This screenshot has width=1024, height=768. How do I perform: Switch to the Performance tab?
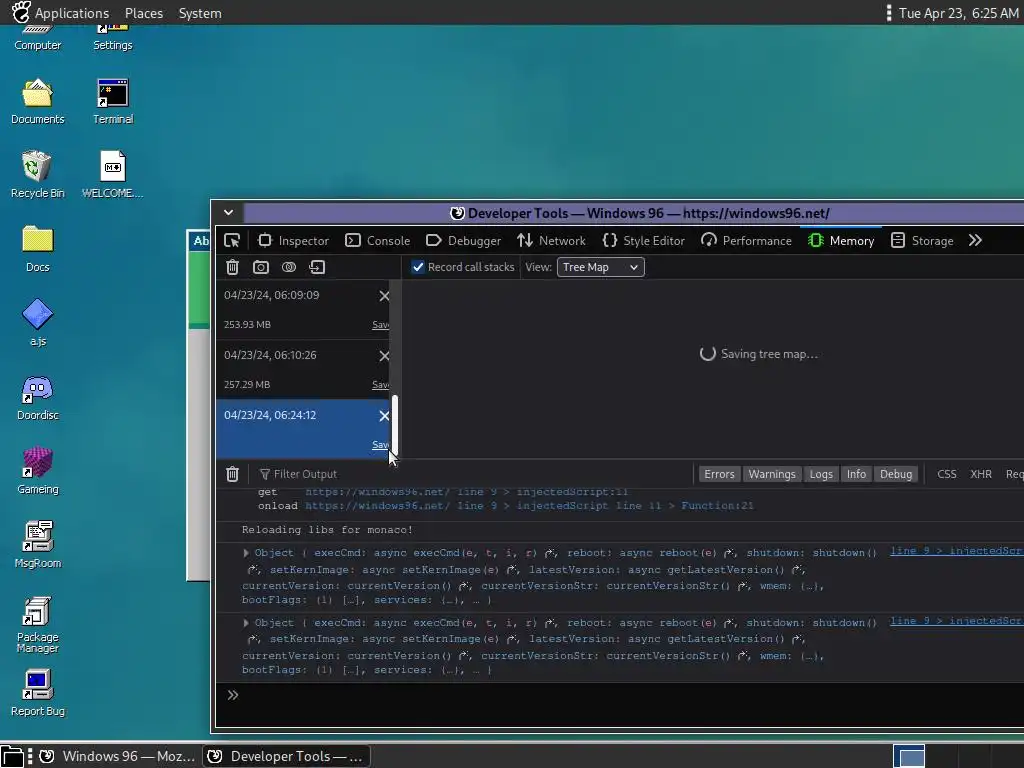(746, 240)
